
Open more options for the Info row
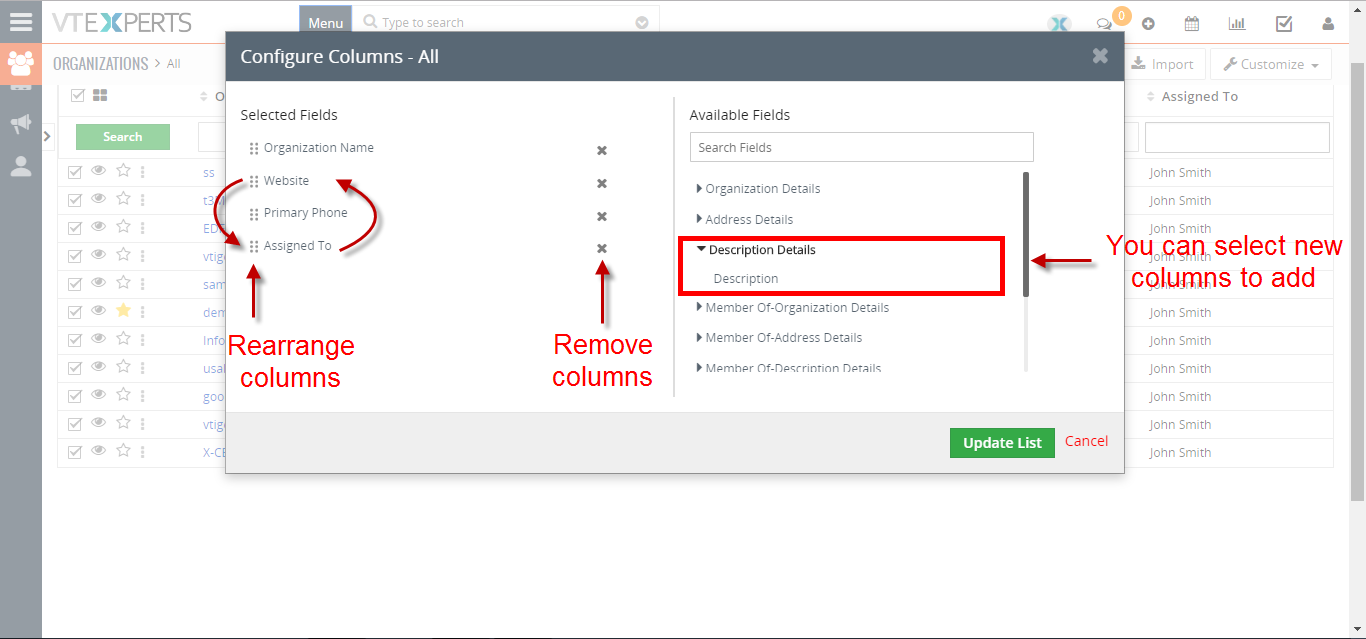click(x=142, y=340)
